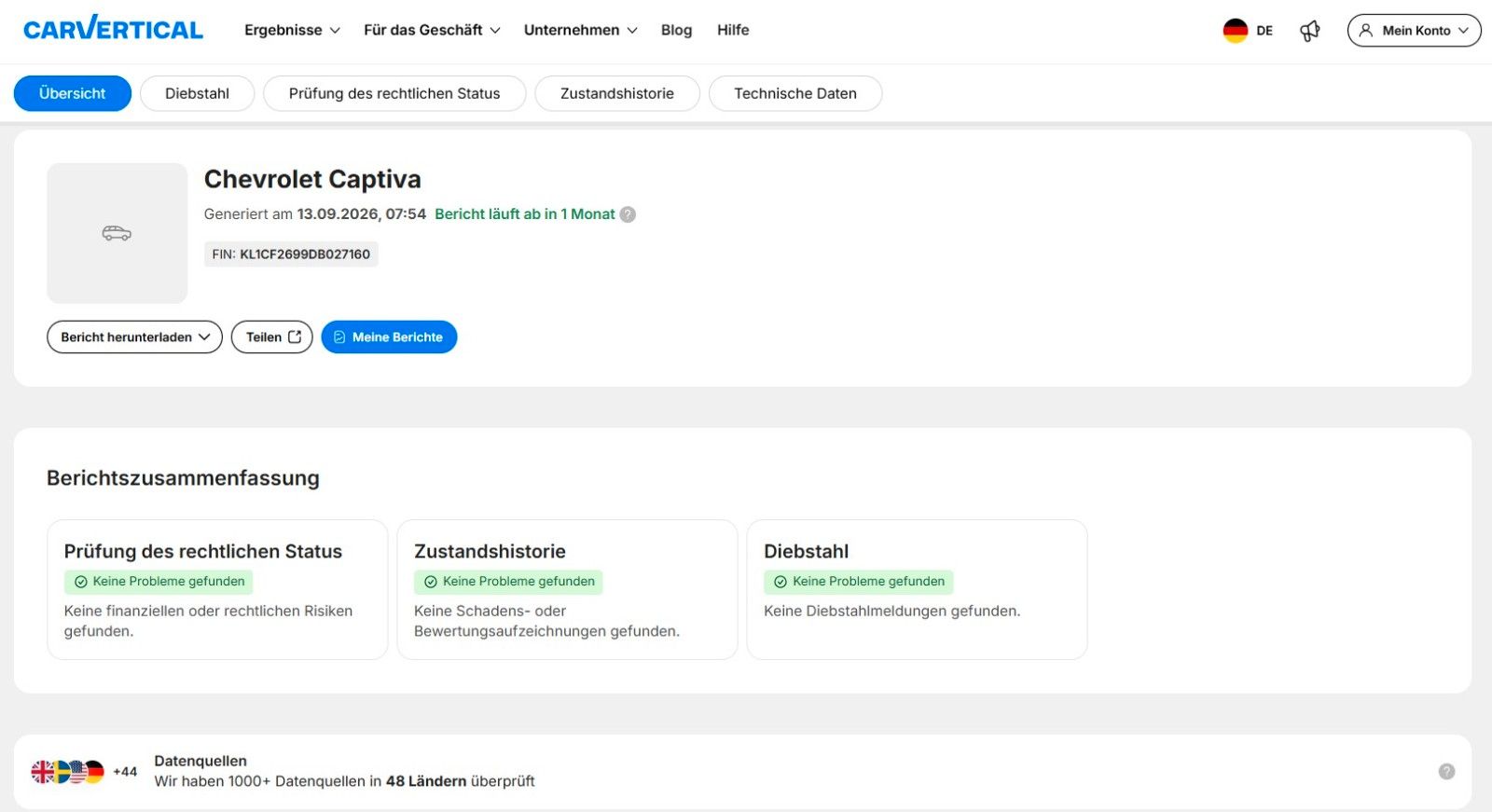Click the German flag language icon
The width and height of the screenshot is (1492, 812).
click(x=1236, y=31)
